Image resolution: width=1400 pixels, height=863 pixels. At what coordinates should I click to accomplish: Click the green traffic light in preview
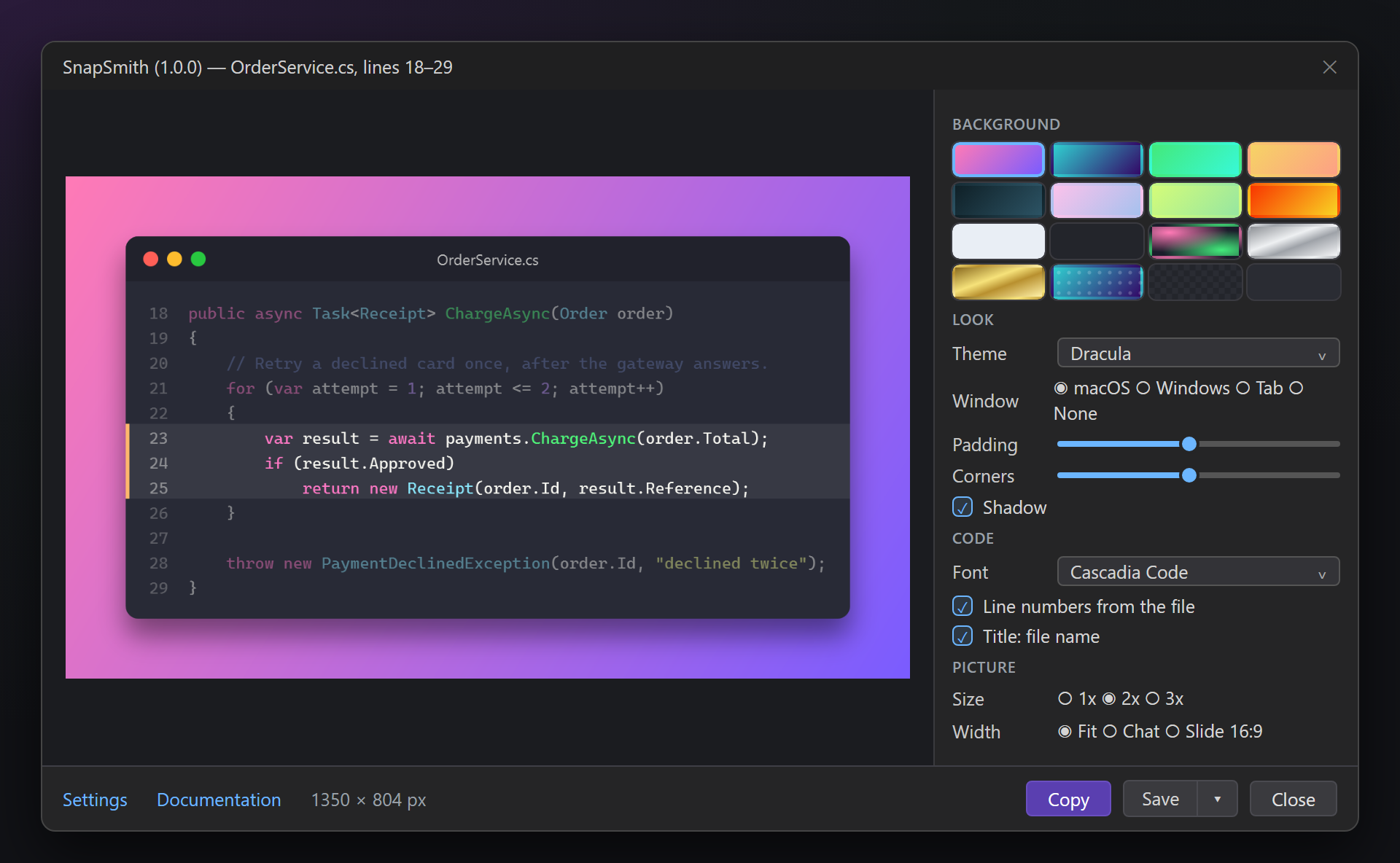point(198,259)
